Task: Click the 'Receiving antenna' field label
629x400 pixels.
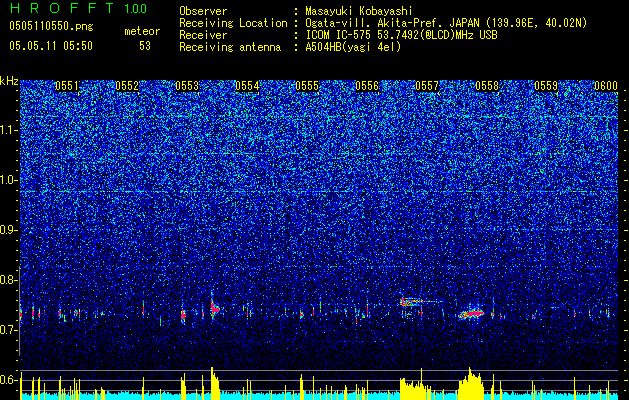Action: 230,47
